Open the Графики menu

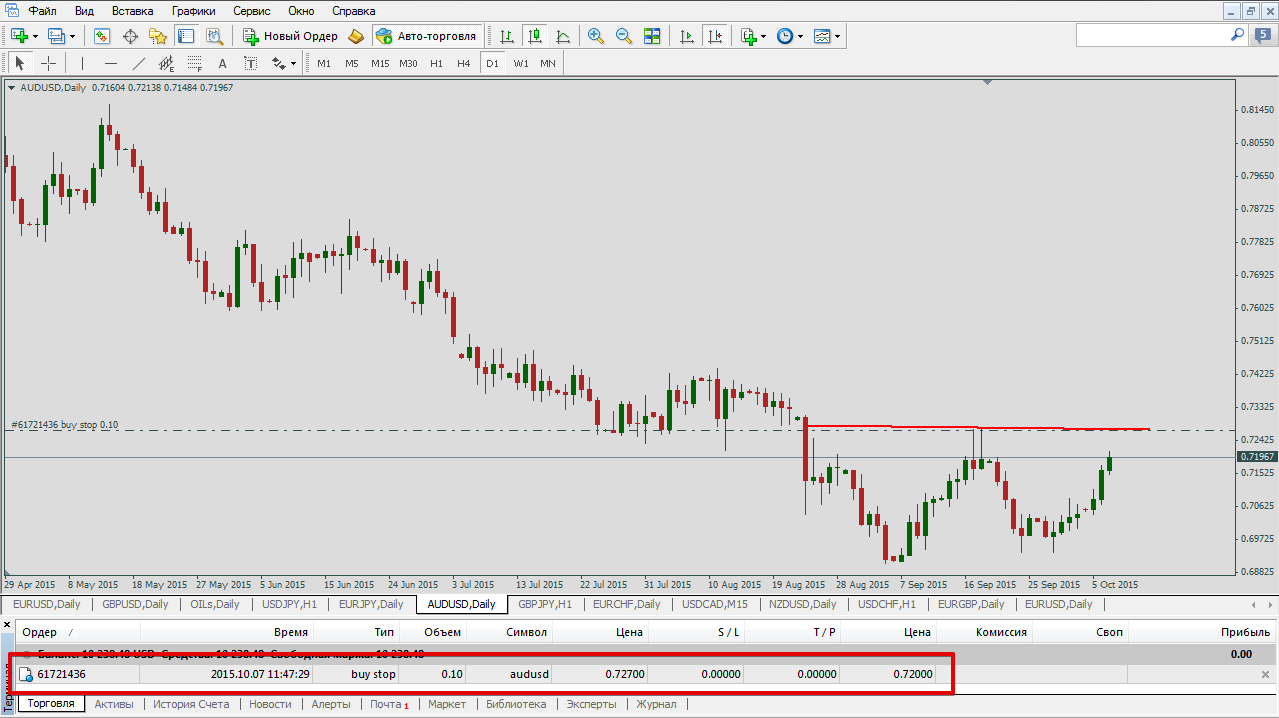coord(192,11)
